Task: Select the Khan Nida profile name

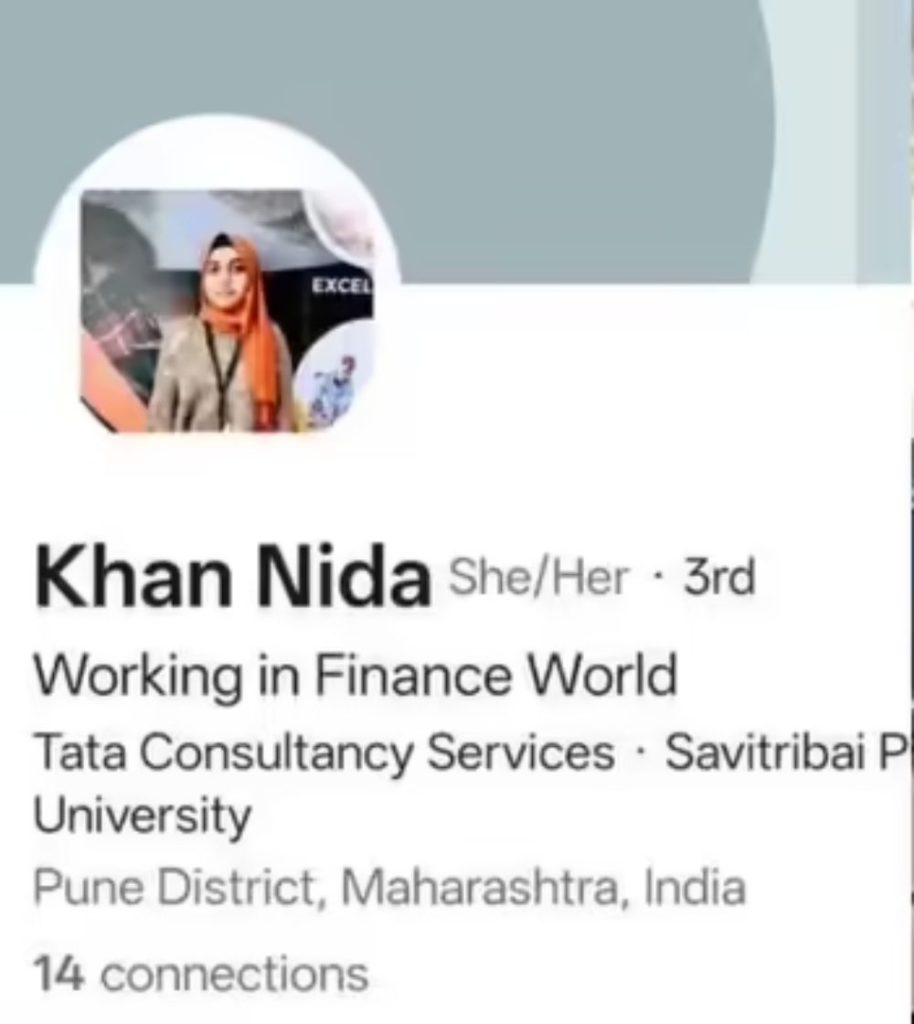Action: [x=232, y=577]
